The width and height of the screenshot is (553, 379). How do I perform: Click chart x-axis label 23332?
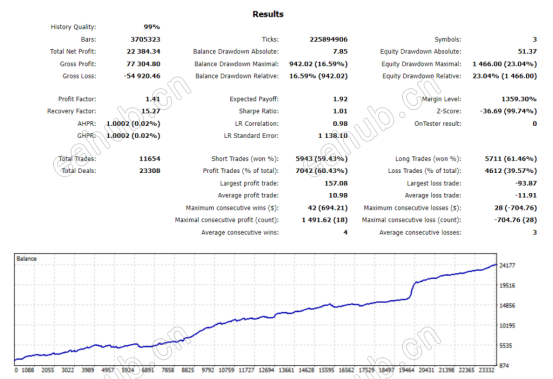pyautogui.click(x=486, y=370)
